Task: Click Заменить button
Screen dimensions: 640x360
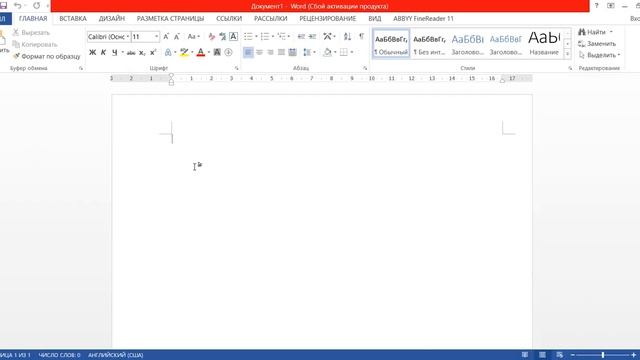Action: coord(597,44)
